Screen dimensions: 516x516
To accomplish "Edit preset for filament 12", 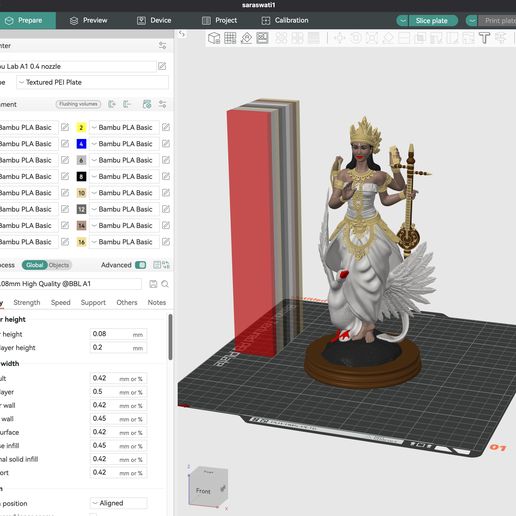I will pos(166,209).
